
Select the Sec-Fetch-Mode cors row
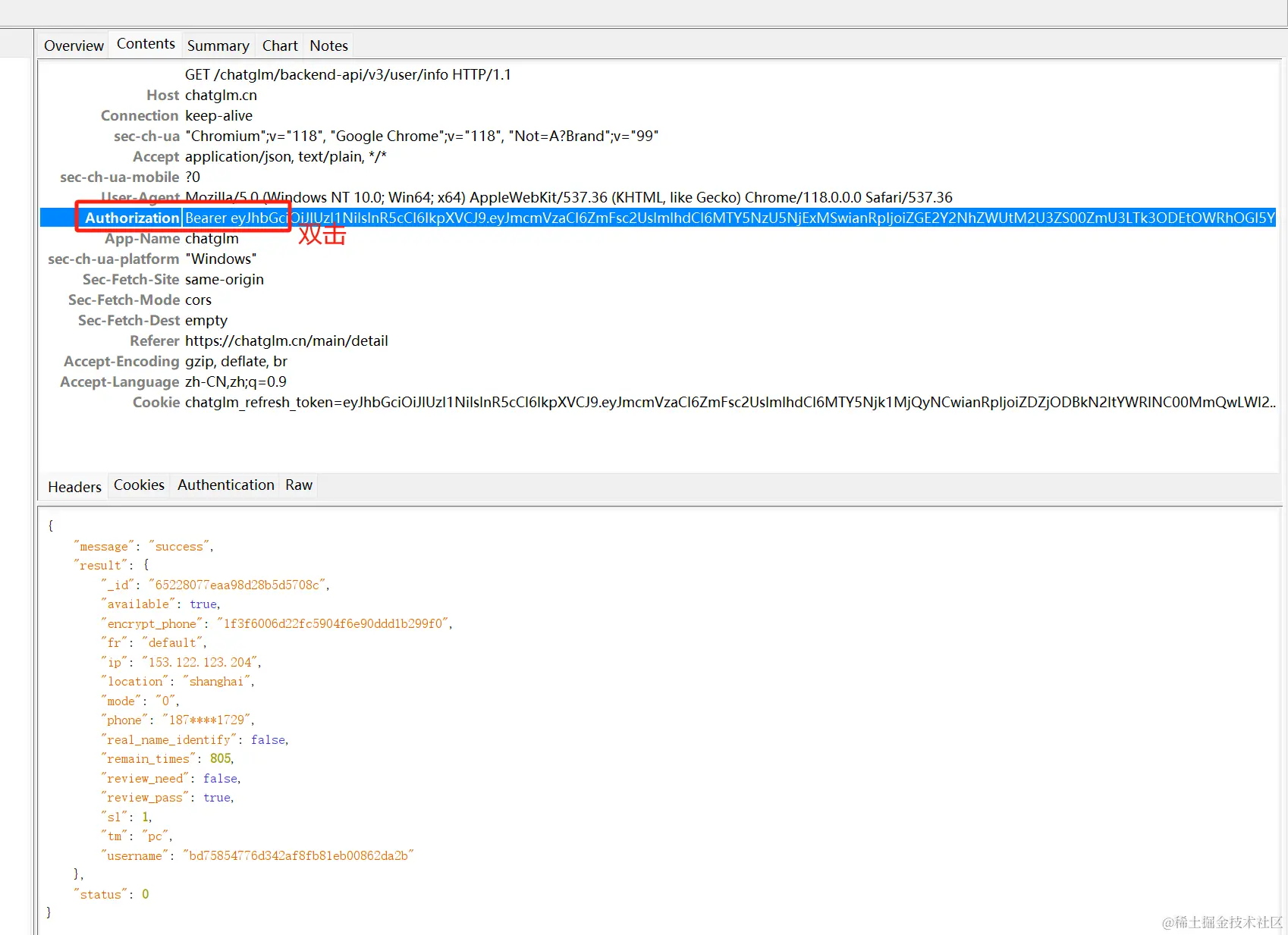[x=658, y=300]
